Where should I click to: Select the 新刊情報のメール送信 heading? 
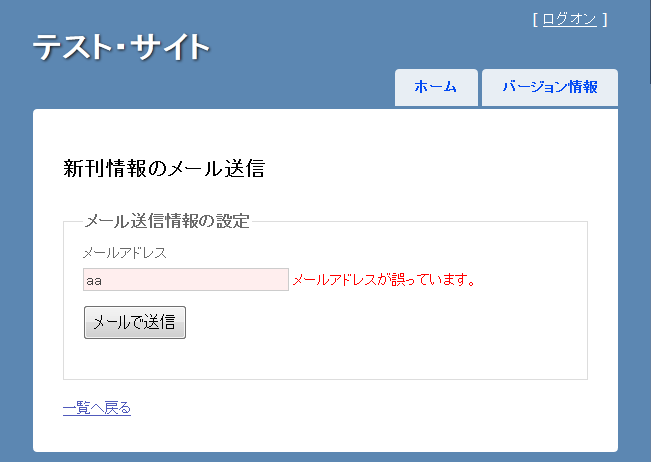point(164,168)
